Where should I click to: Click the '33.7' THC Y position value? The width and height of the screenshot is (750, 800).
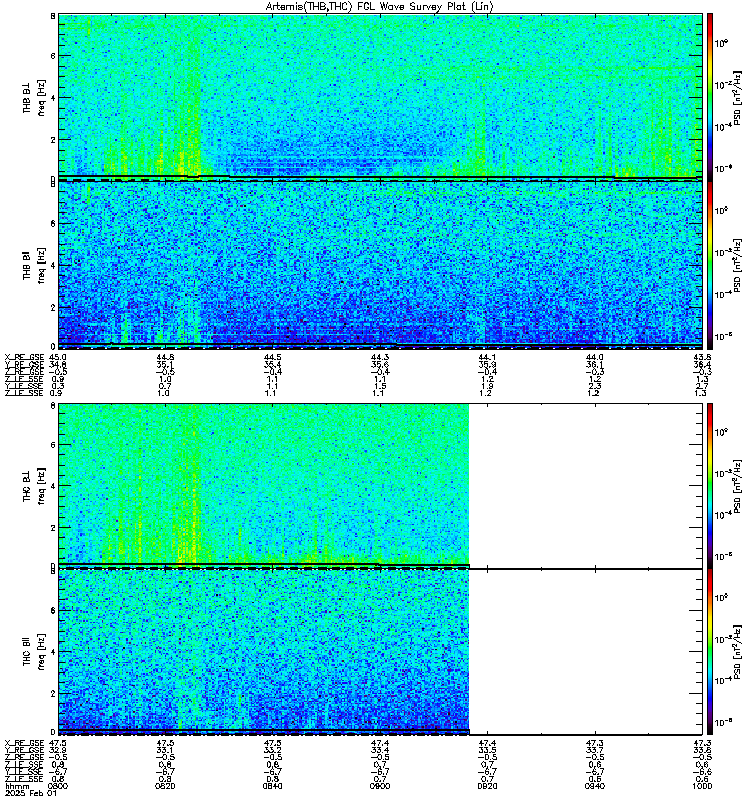595,751
